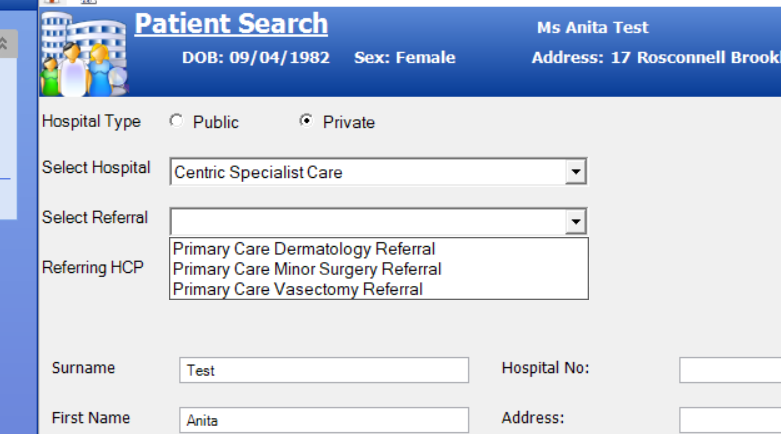781x434 pixels.
Task: Click the Sex: Female header text
Action: pos(404,58)
